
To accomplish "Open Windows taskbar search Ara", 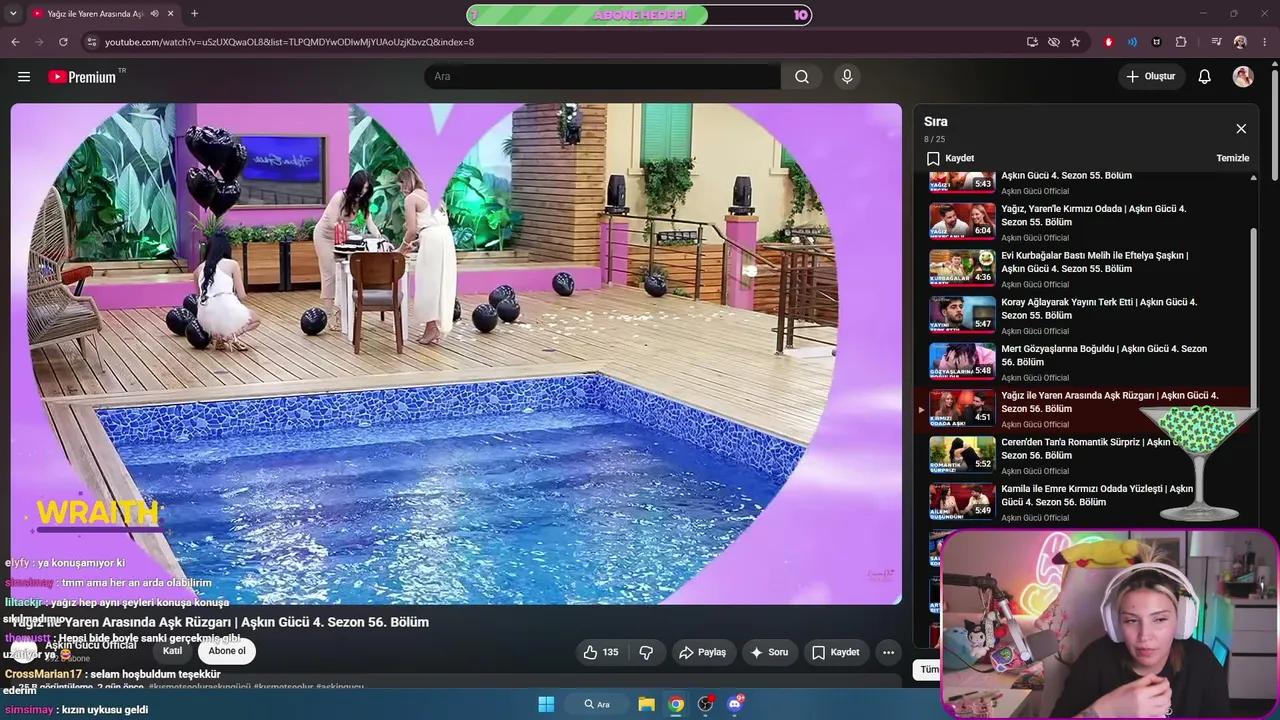I will click(597, 704).
